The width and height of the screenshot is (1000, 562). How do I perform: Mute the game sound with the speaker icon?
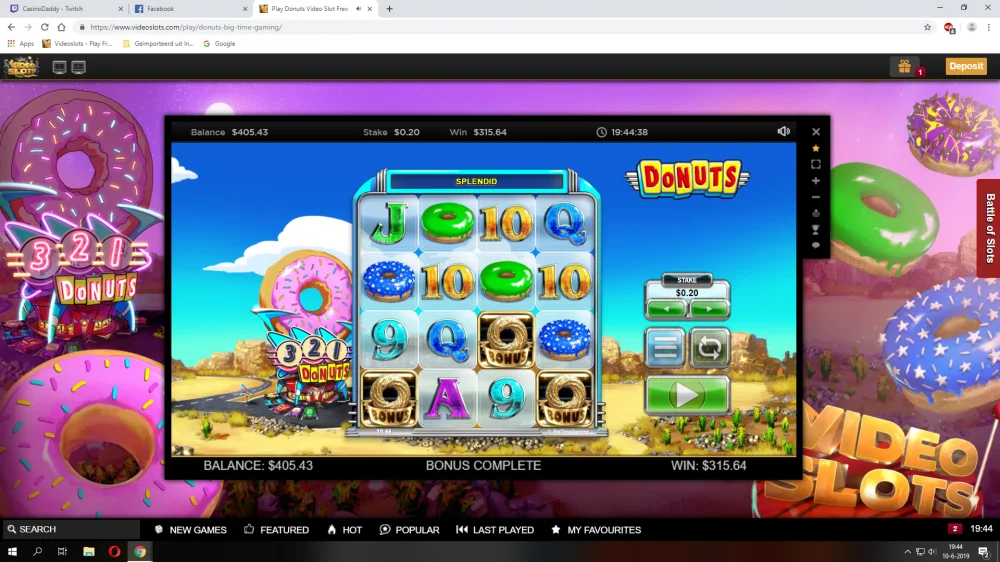[784, 131]
